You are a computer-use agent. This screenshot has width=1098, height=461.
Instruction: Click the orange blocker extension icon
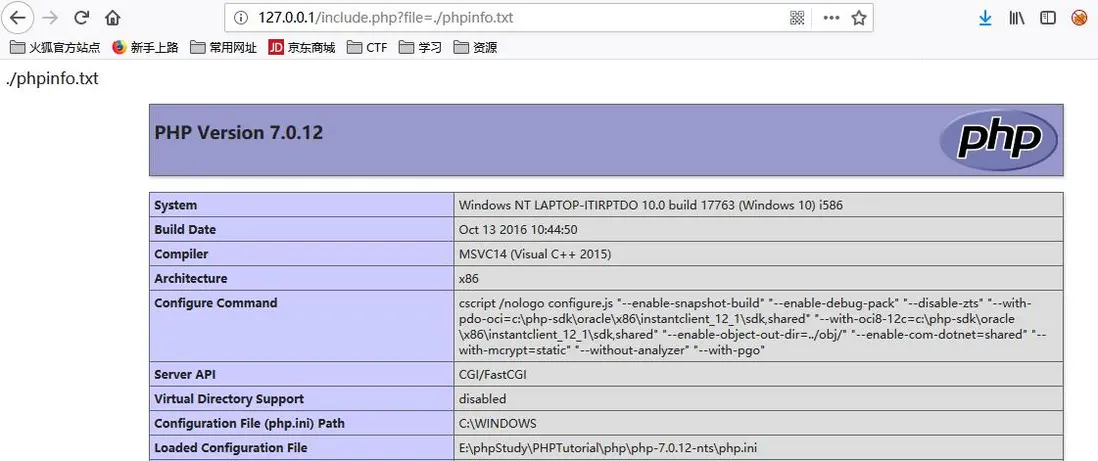(x=1078, y=18)
